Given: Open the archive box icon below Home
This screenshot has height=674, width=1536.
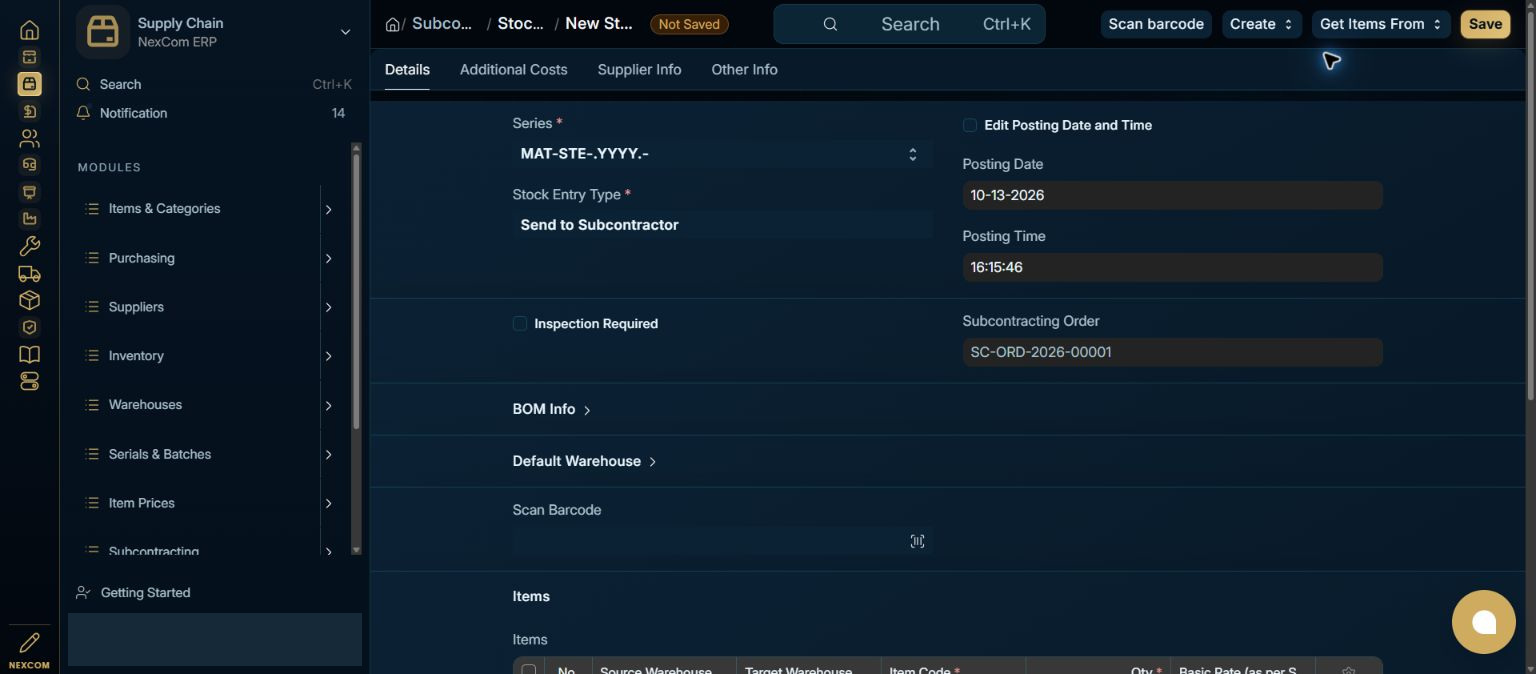Looking at the screenshot, I should pyautogui.click(x=29, y=58).
